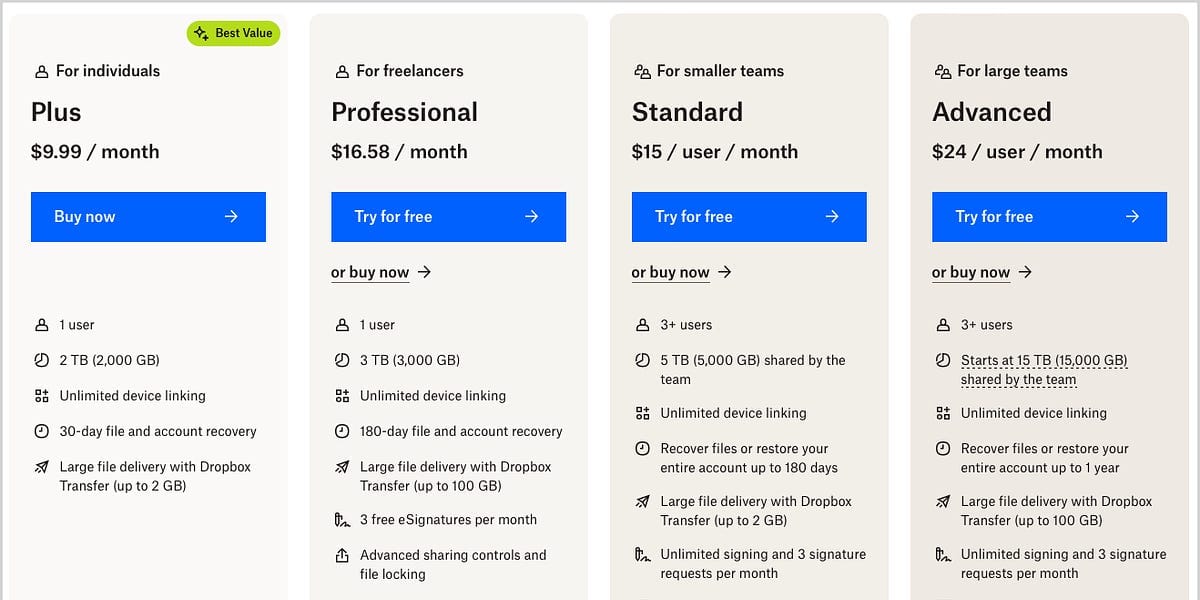Click the device linking icon in Professional plan
The height and width of the screenshot is (600, 1200).
click(342, 396)
